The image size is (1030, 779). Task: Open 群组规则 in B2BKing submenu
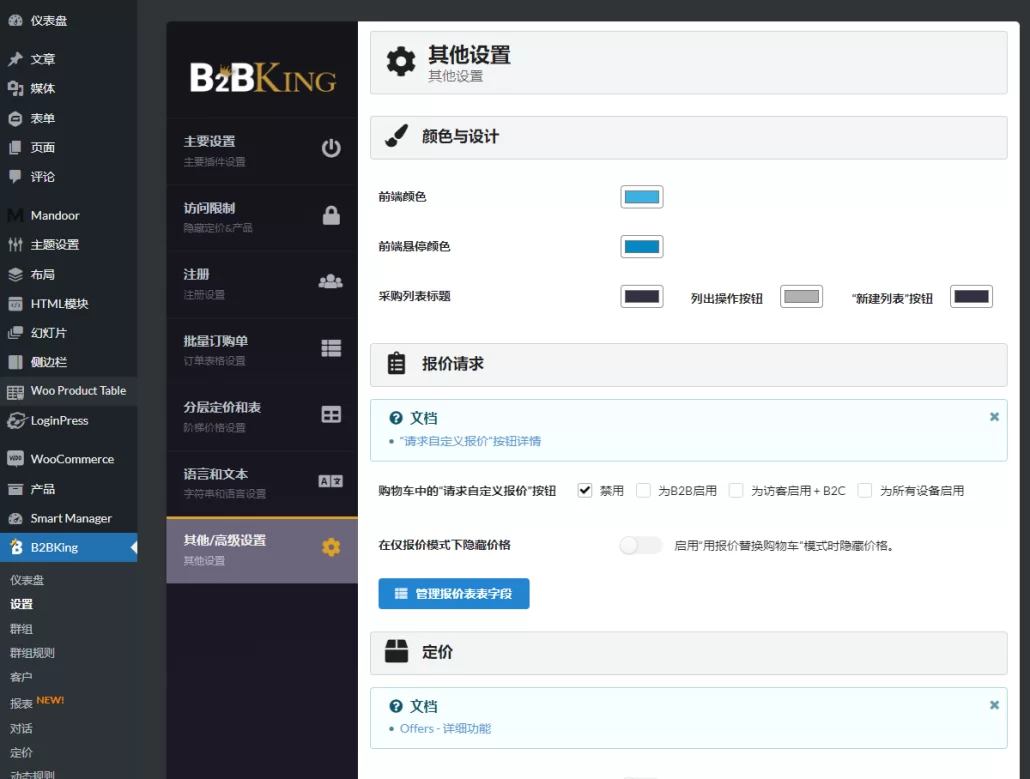coord(33,653)
